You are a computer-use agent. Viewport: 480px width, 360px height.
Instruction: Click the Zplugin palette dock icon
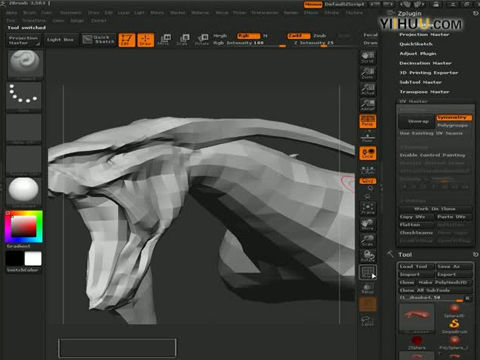[x=475, y=13]
